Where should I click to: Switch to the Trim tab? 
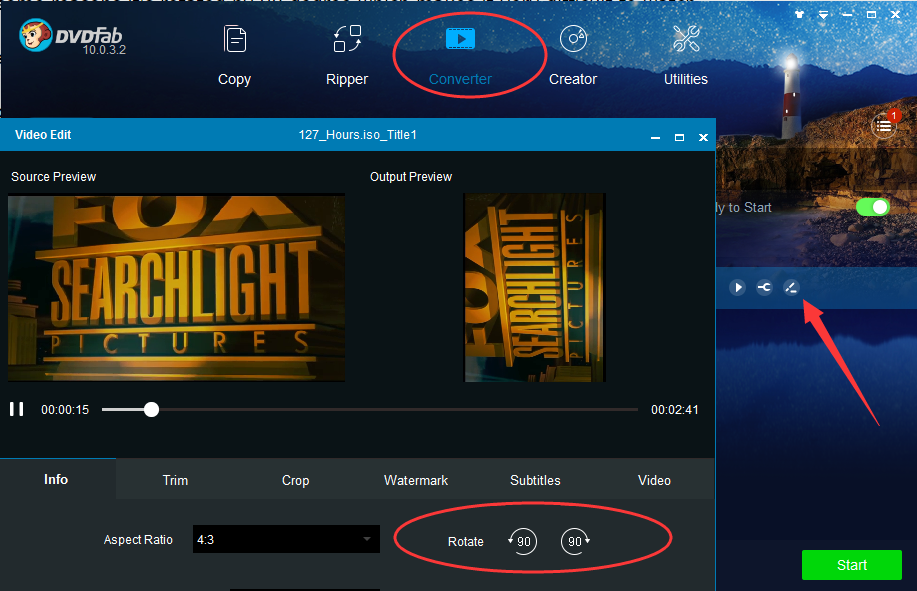pyautogui.click(x=175, y=480)
